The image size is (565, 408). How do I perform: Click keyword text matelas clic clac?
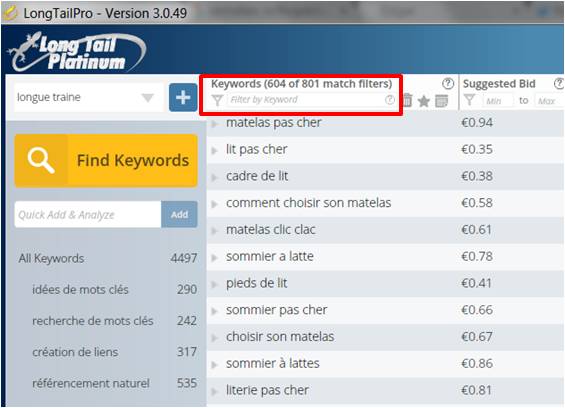pos(271,230)
